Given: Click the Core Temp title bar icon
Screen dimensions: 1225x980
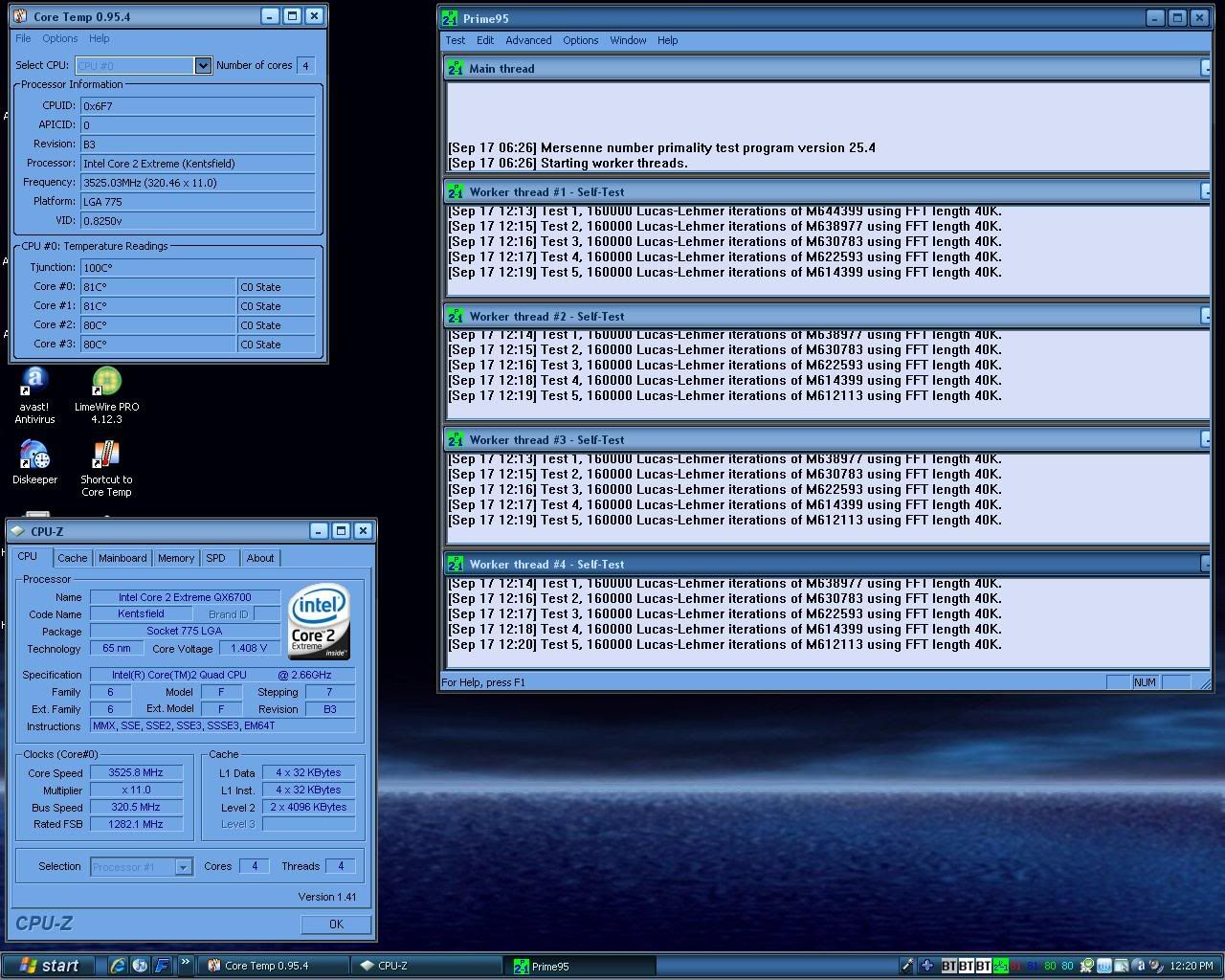Looking at the screenshot, I should pyautogui.click(x=21, y=16).
